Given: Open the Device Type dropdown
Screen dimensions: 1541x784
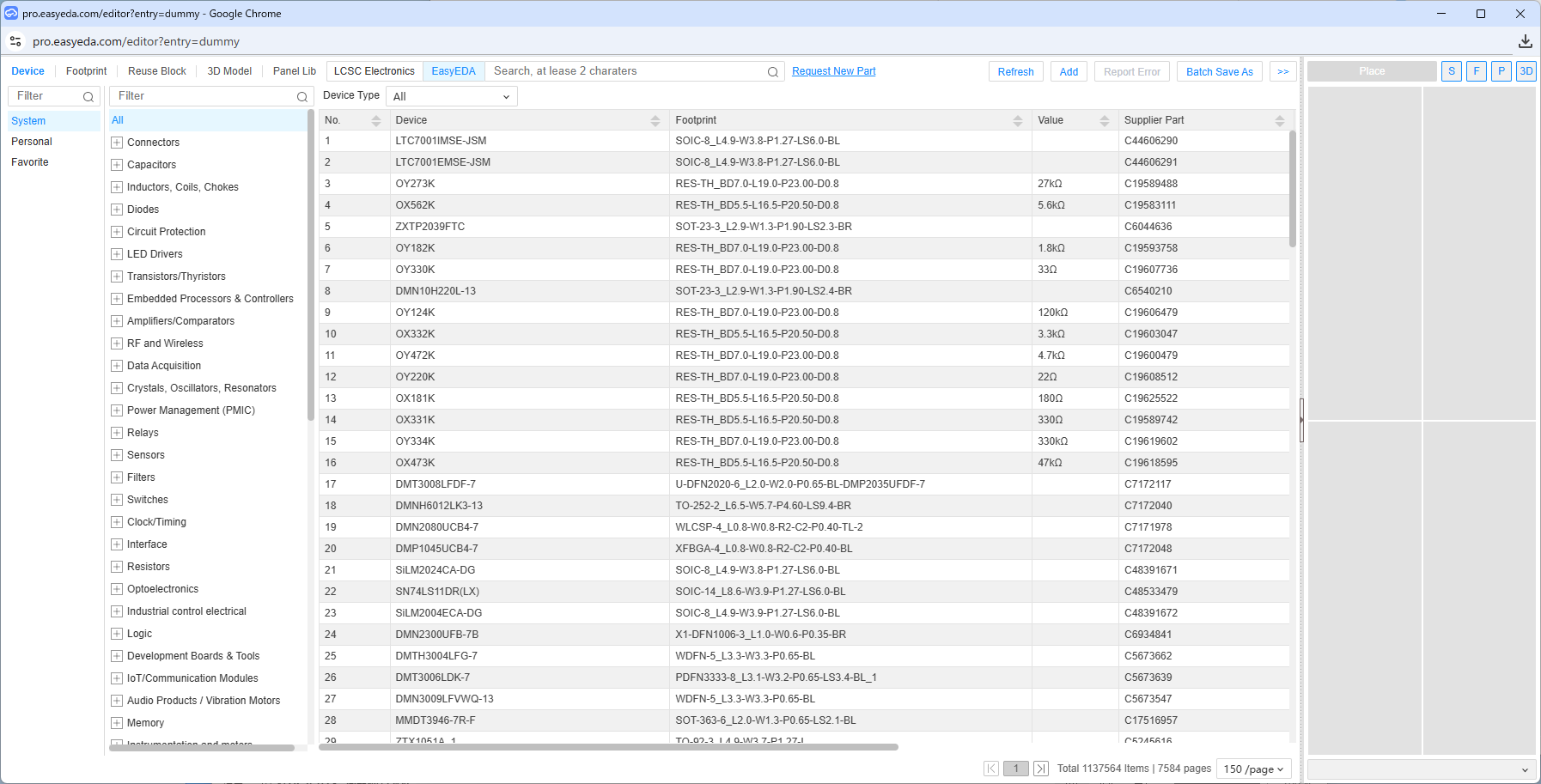Looking at the screenshot, I should click(x=451, y=96).
